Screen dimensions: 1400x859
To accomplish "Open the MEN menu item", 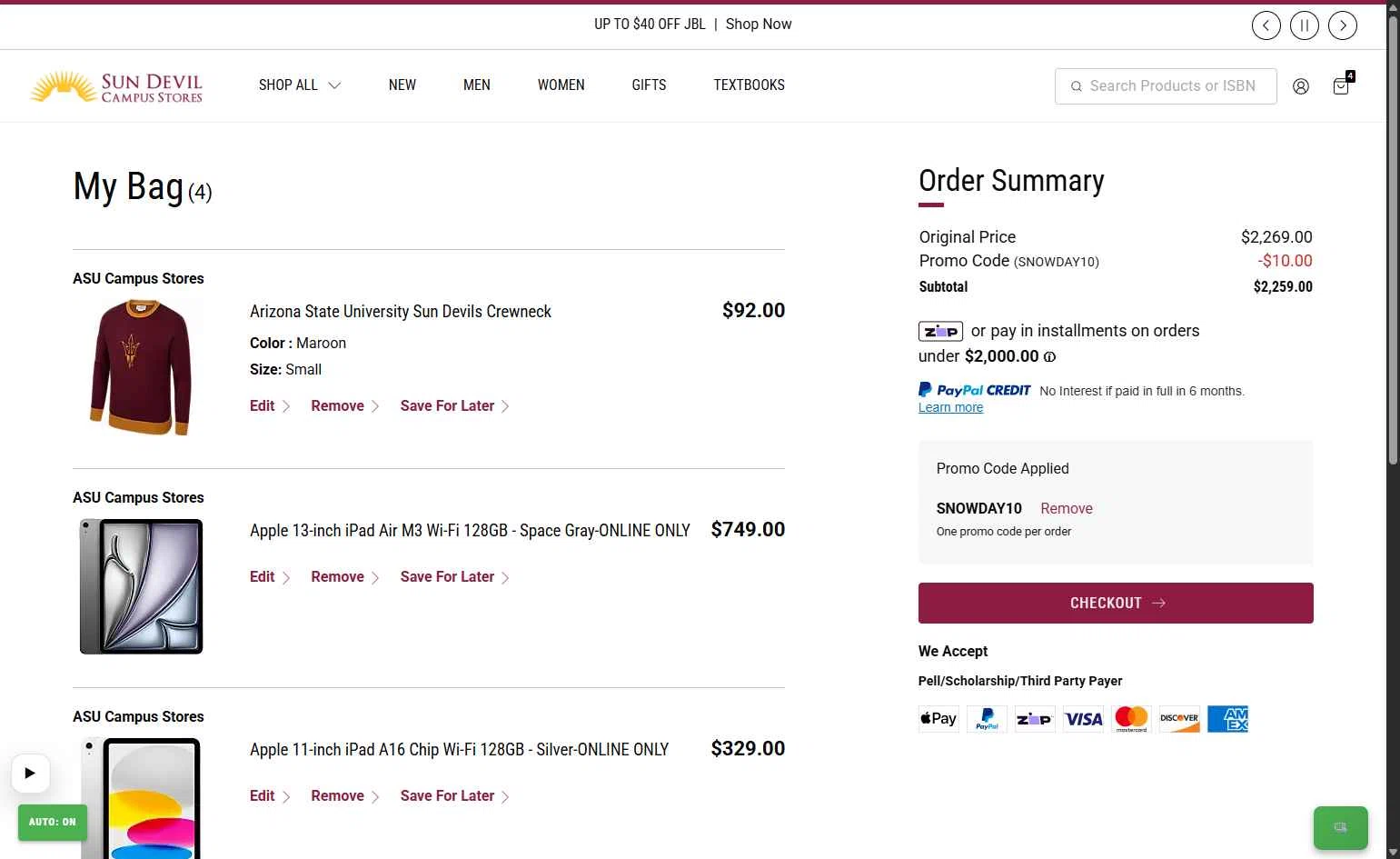I will [x=477, y=85].
